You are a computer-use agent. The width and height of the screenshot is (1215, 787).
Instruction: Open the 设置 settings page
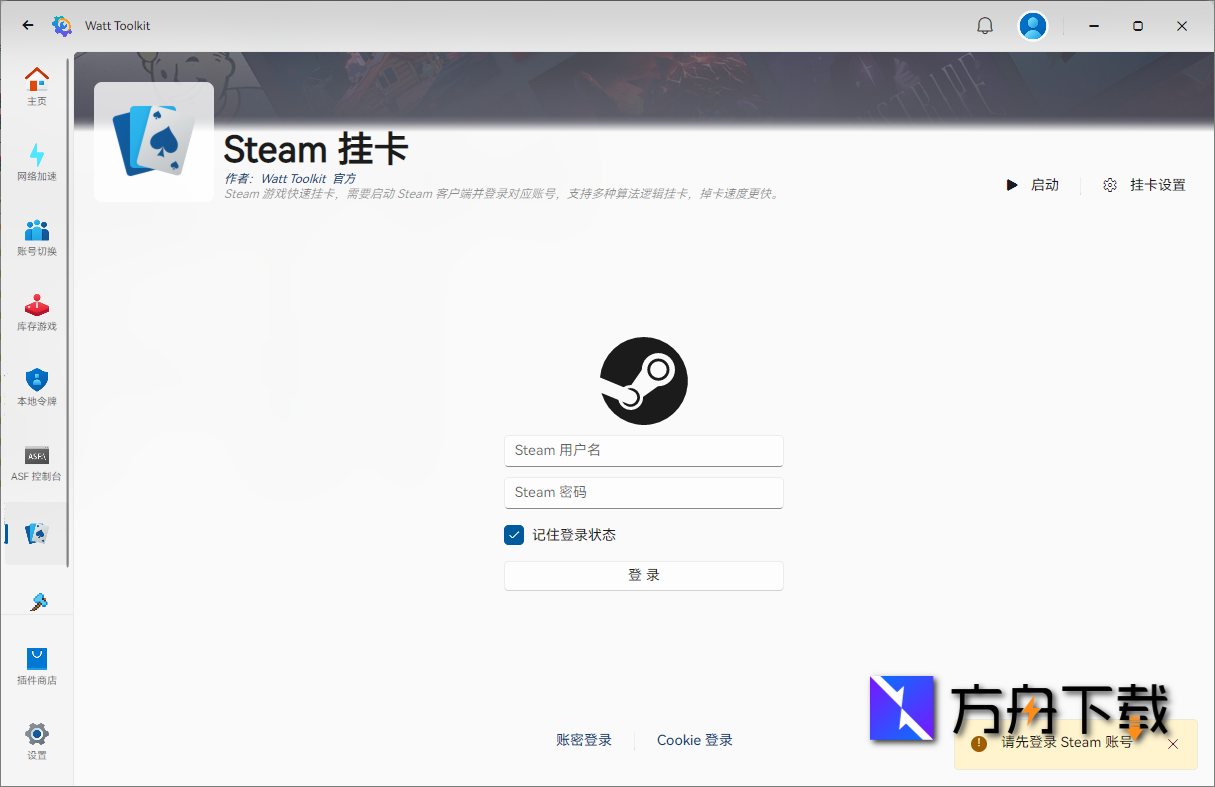click(x=37, y=740)
